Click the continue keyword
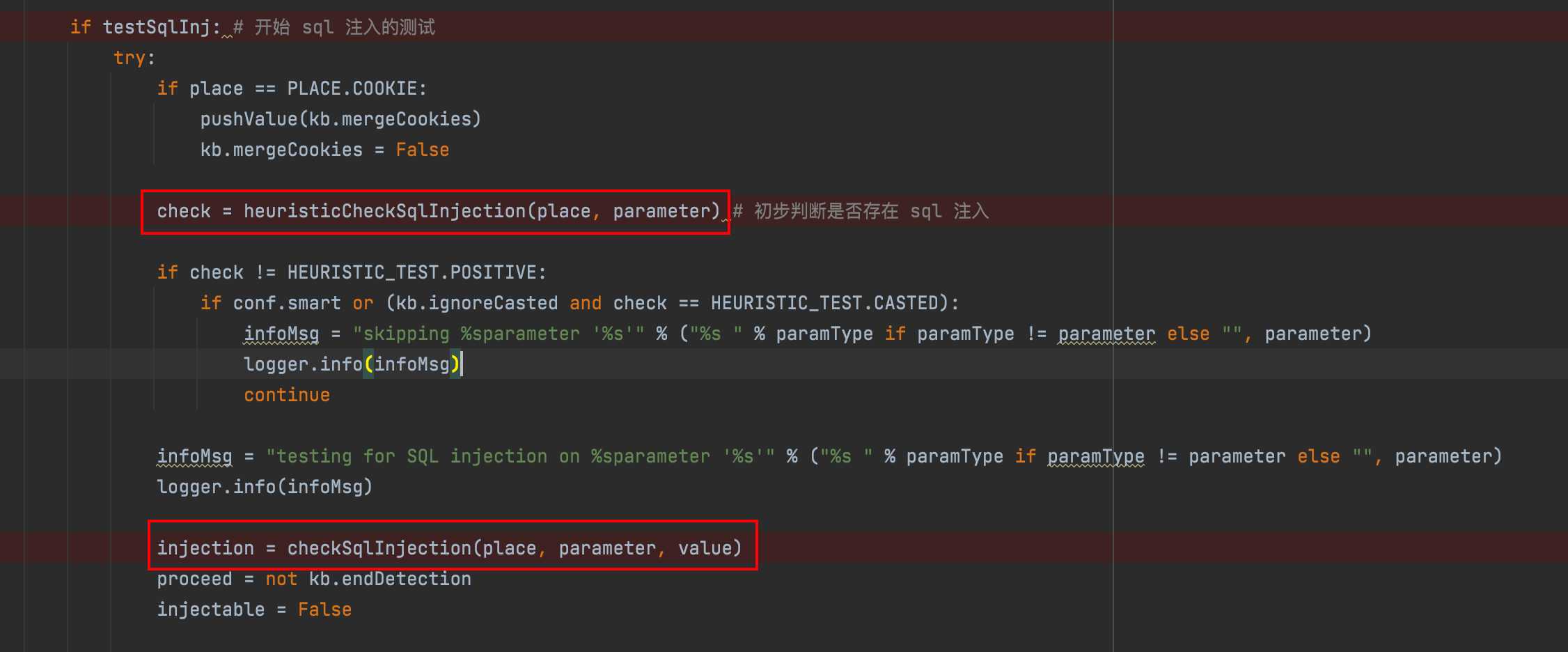 point(286,395)
